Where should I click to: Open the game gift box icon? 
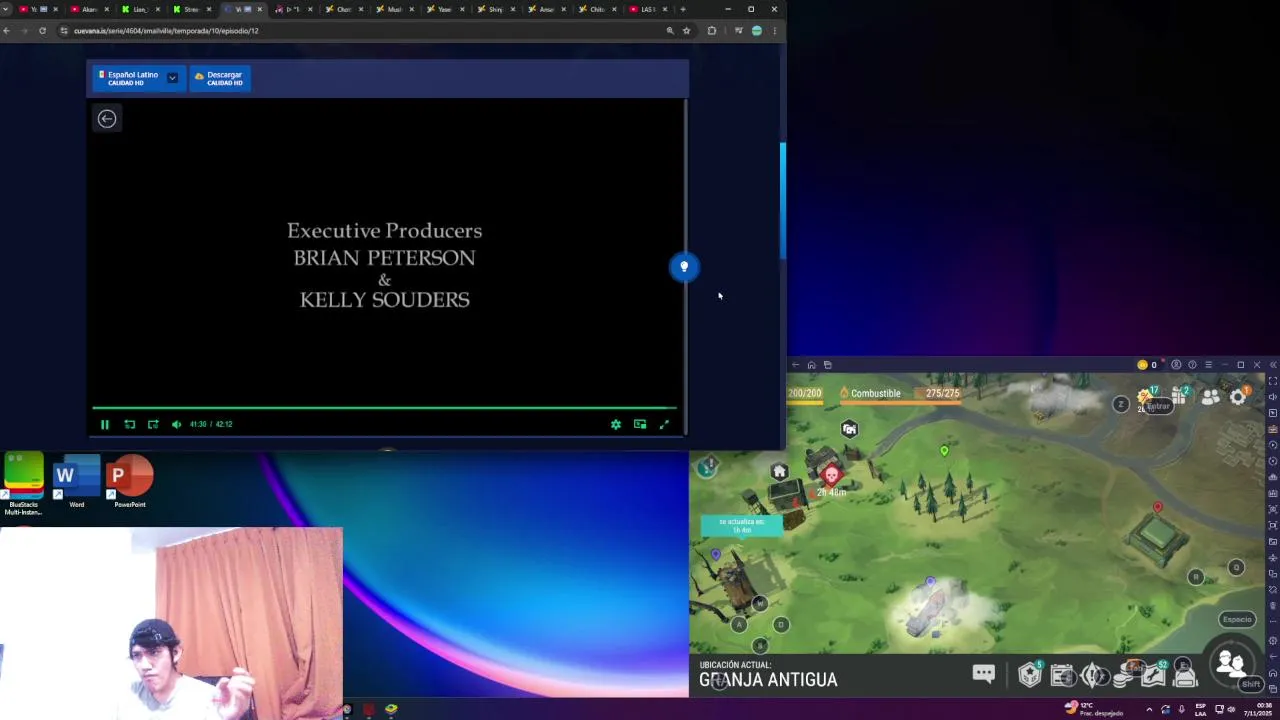click(x=1180, y=396)
